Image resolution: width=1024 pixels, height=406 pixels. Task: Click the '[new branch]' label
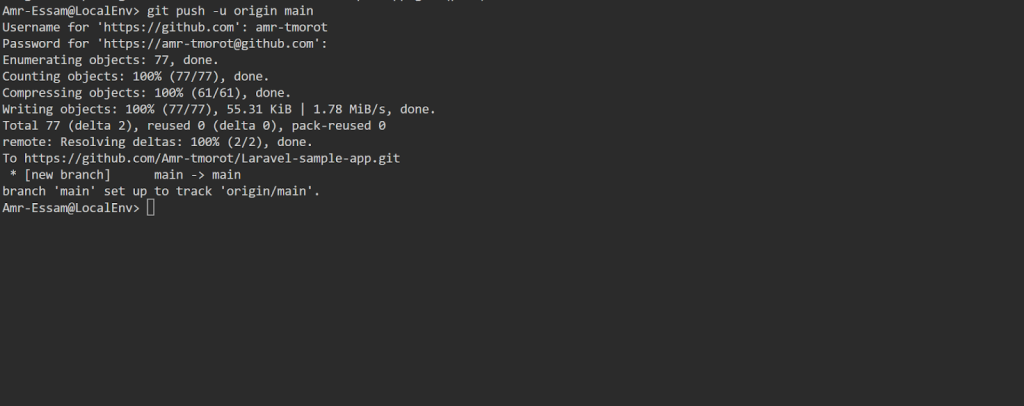point(66,175)
